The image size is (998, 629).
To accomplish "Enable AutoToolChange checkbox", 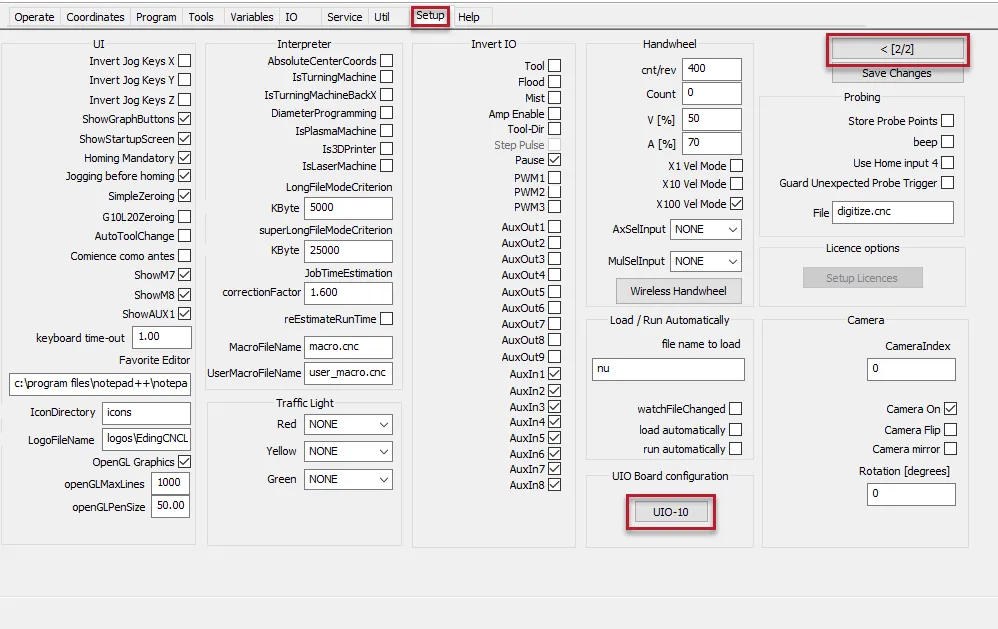I will click(185, 236).
